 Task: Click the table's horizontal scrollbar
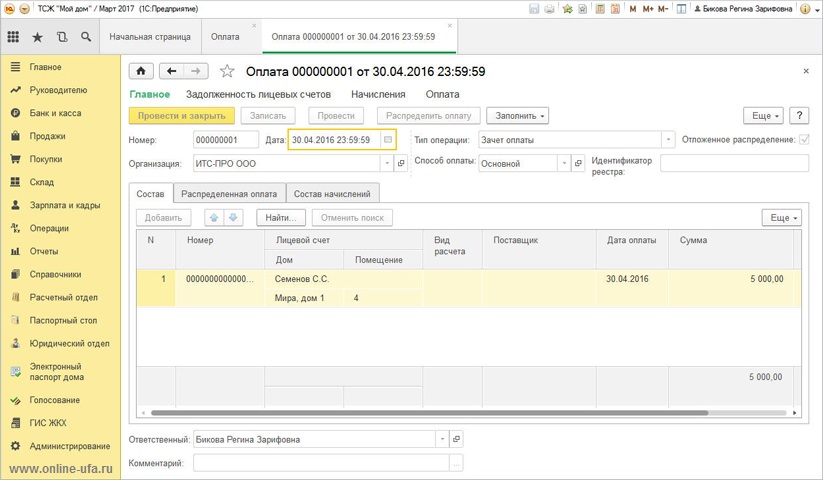pyautogui.click(x=429, y=413)
